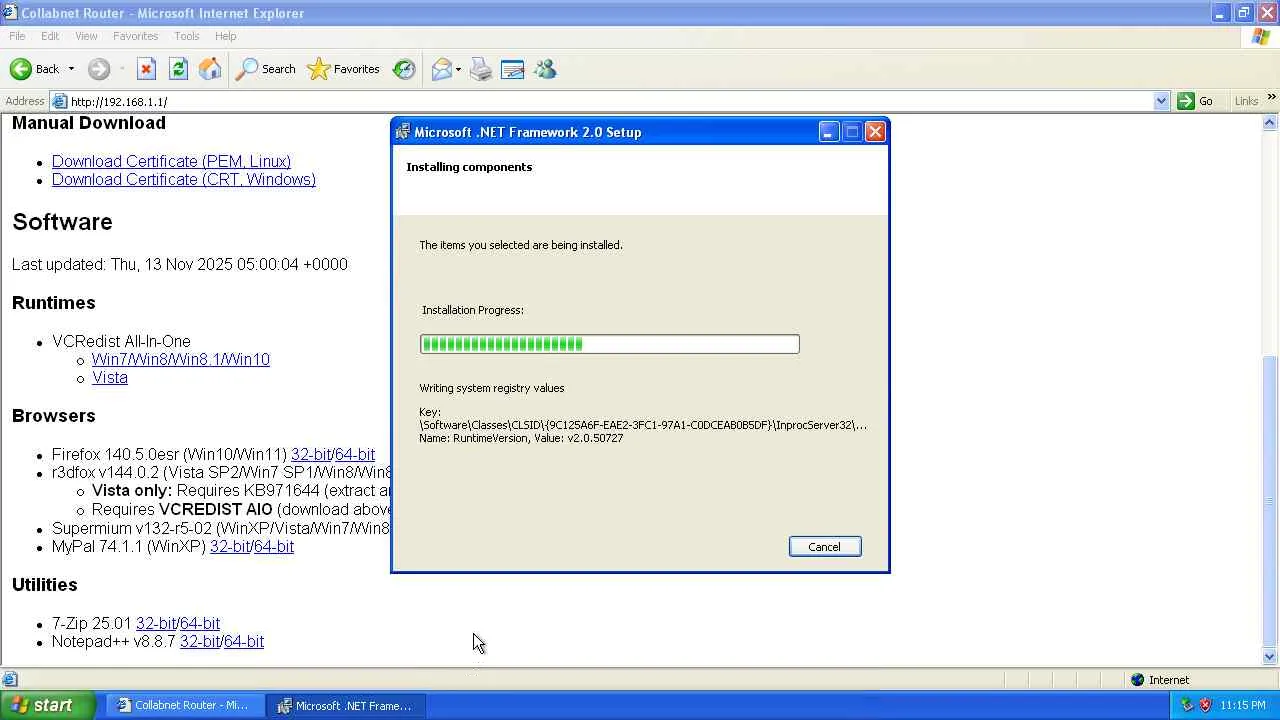1280x720 pixels.
Task: Click the 'Last updated' timestamp text
Action: (x=180, y=265)
